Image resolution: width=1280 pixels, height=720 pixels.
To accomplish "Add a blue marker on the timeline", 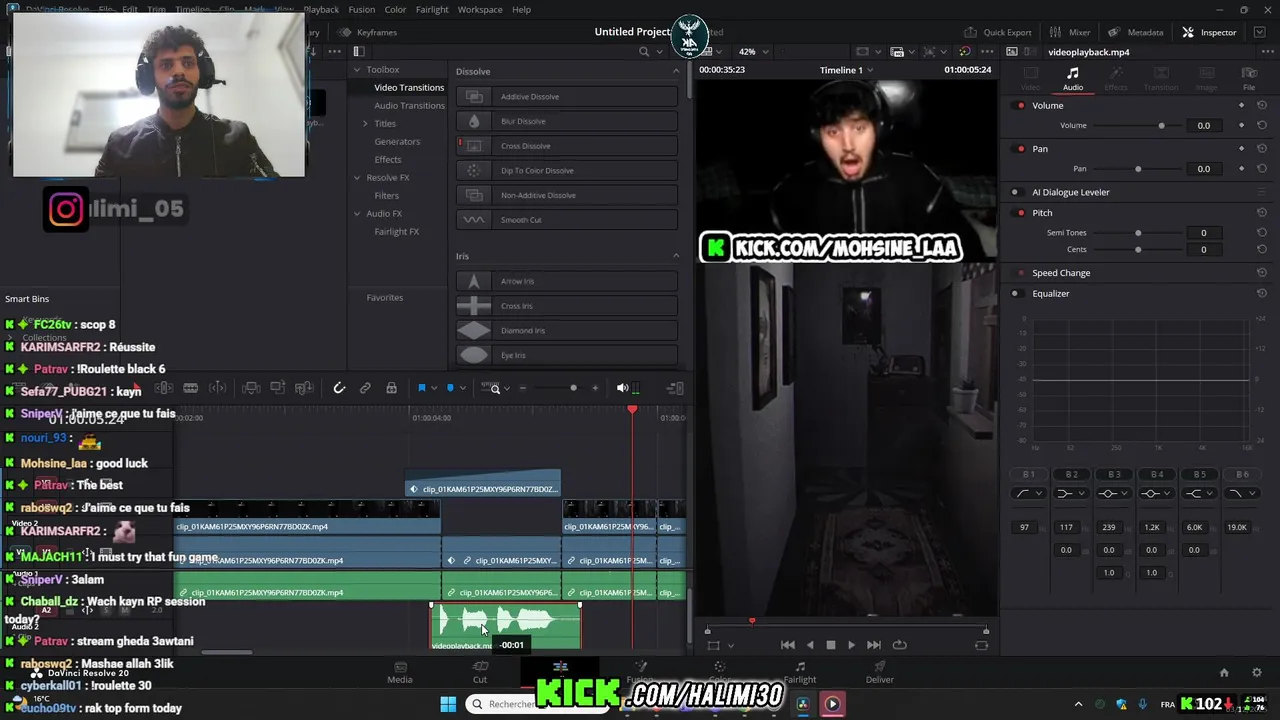I will click(450, 388).
